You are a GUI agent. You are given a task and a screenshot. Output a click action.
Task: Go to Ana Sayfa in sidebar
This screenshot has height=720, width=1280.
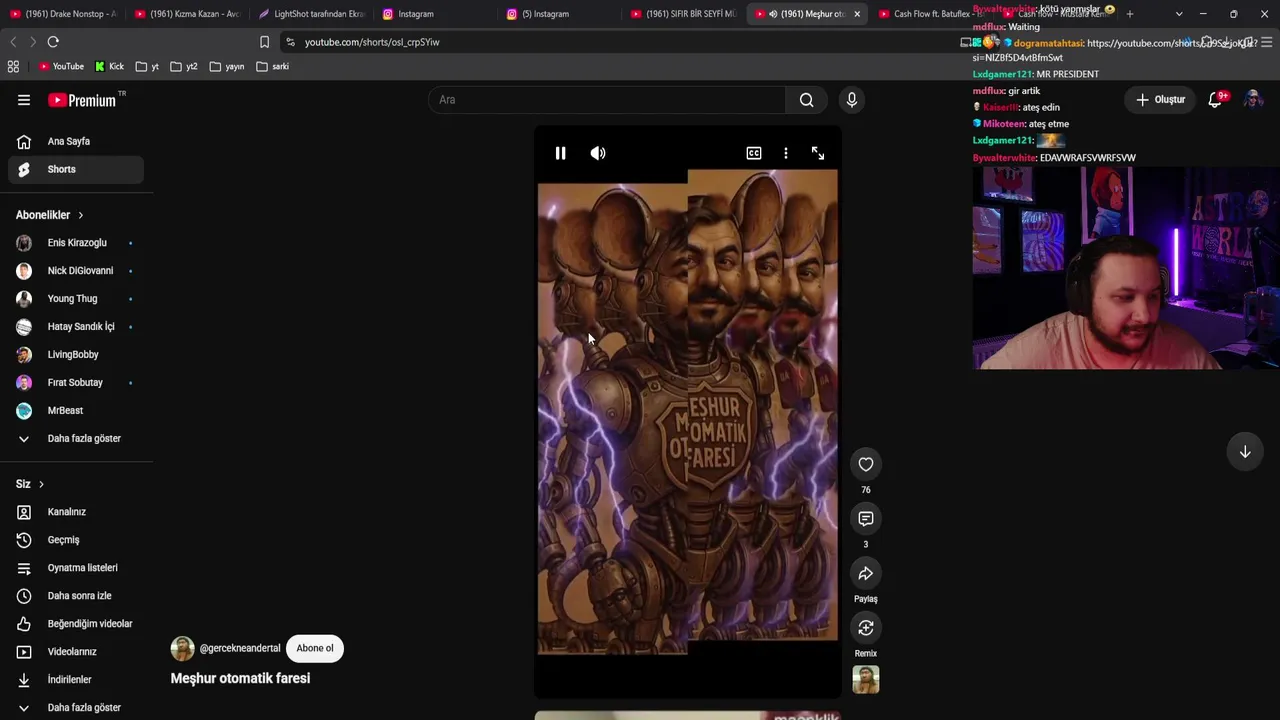pos(76,141)
